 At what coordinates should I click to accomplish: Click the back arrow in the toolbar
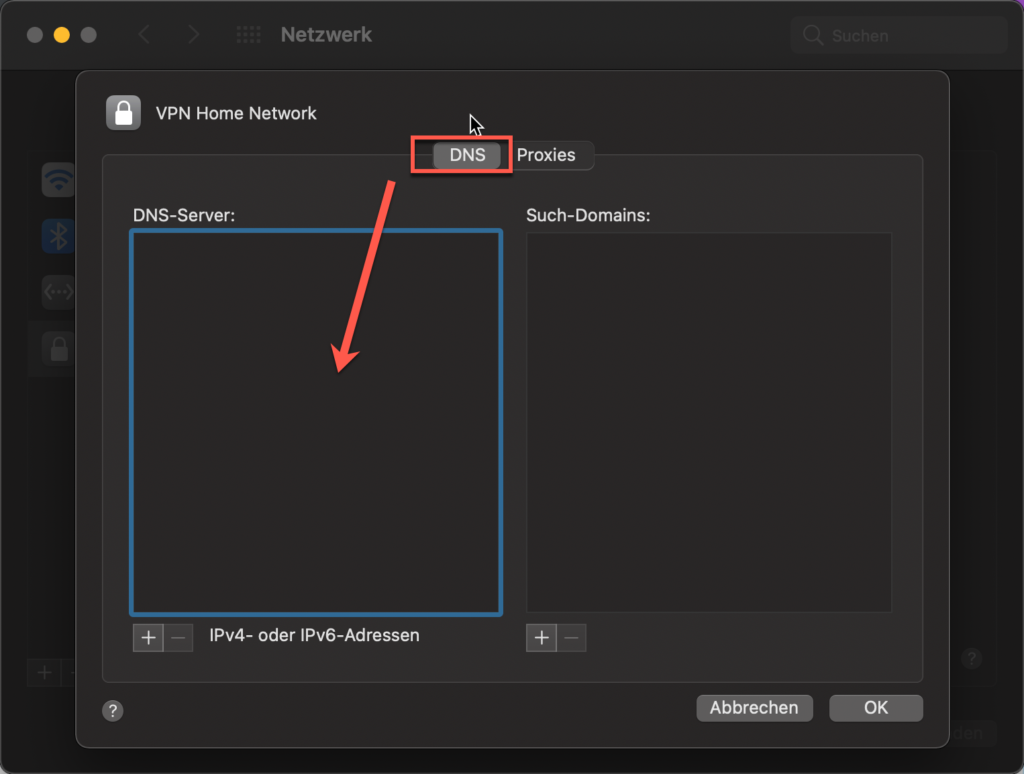pos(143,34)
